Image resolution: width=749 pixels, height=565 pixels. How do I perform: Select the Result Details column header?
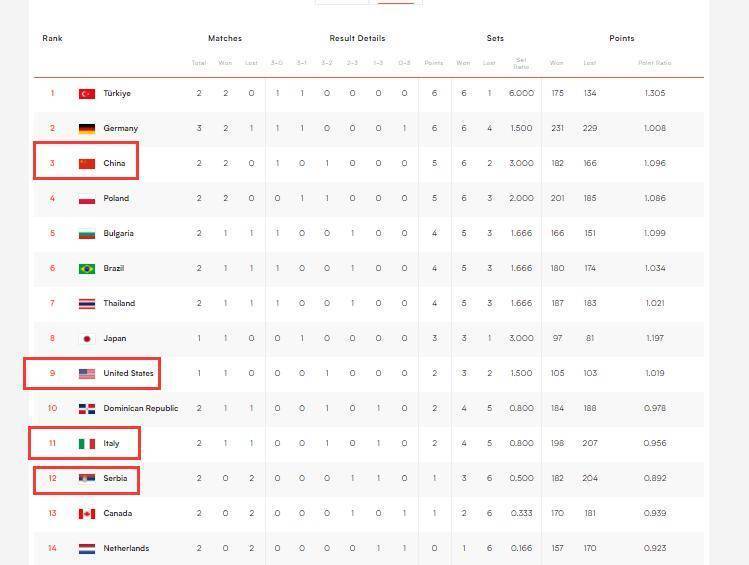(357, 38)
